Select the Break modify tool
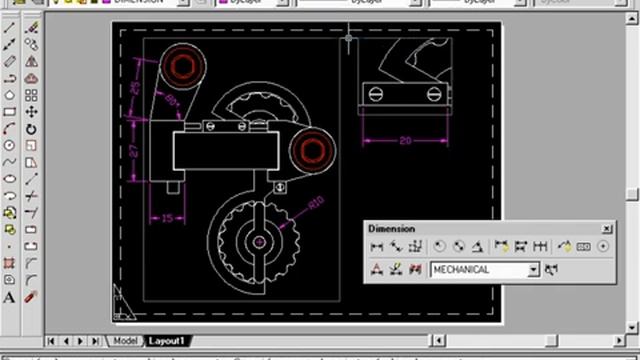The width and height of the screenshot is (640, 360). tap(31, 247)
